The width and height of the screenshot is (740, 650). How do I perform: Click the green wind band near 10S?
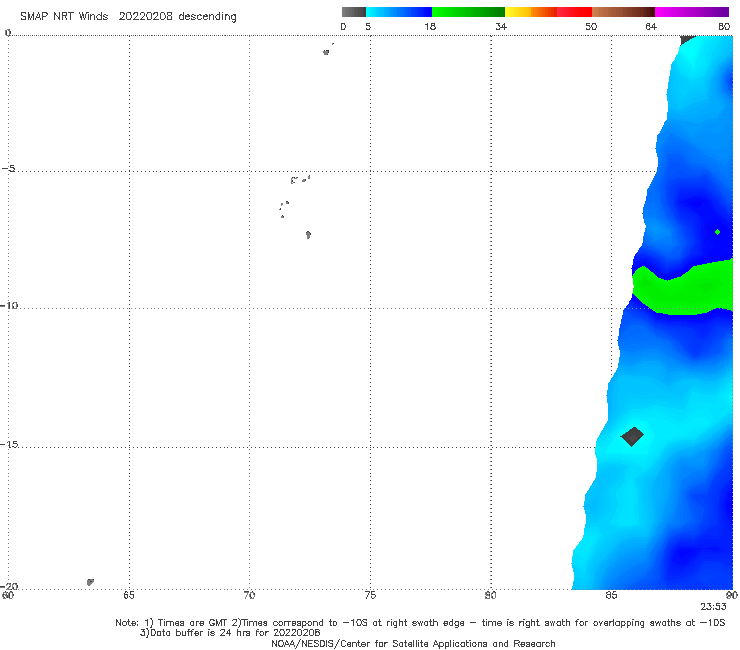[x=684, y=289]
